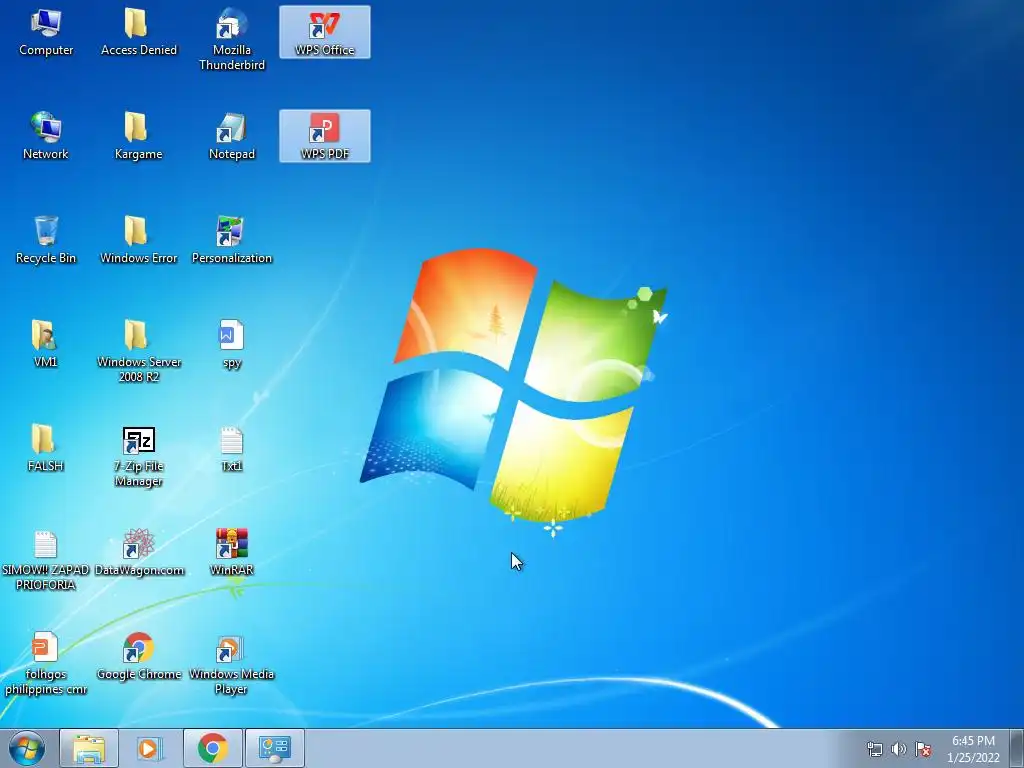Viewport: 1024px width, 768px height.
Task: Select the WPS Office shortcut
Action: coord(325,32)
